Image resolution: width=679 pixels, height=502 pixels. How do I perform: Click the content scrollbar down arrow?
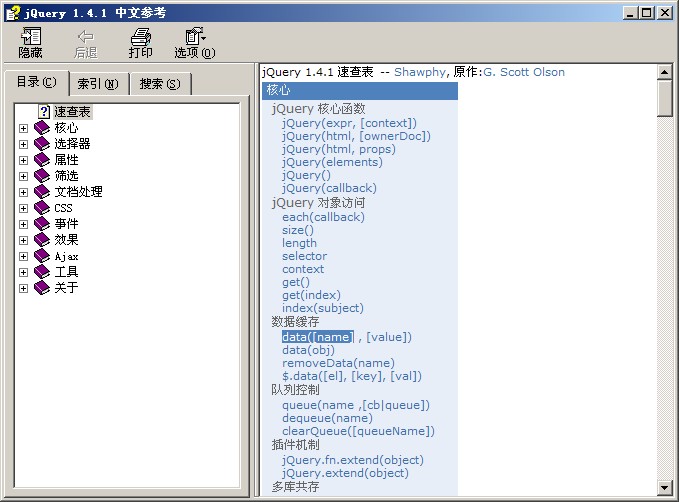(665, 487)
